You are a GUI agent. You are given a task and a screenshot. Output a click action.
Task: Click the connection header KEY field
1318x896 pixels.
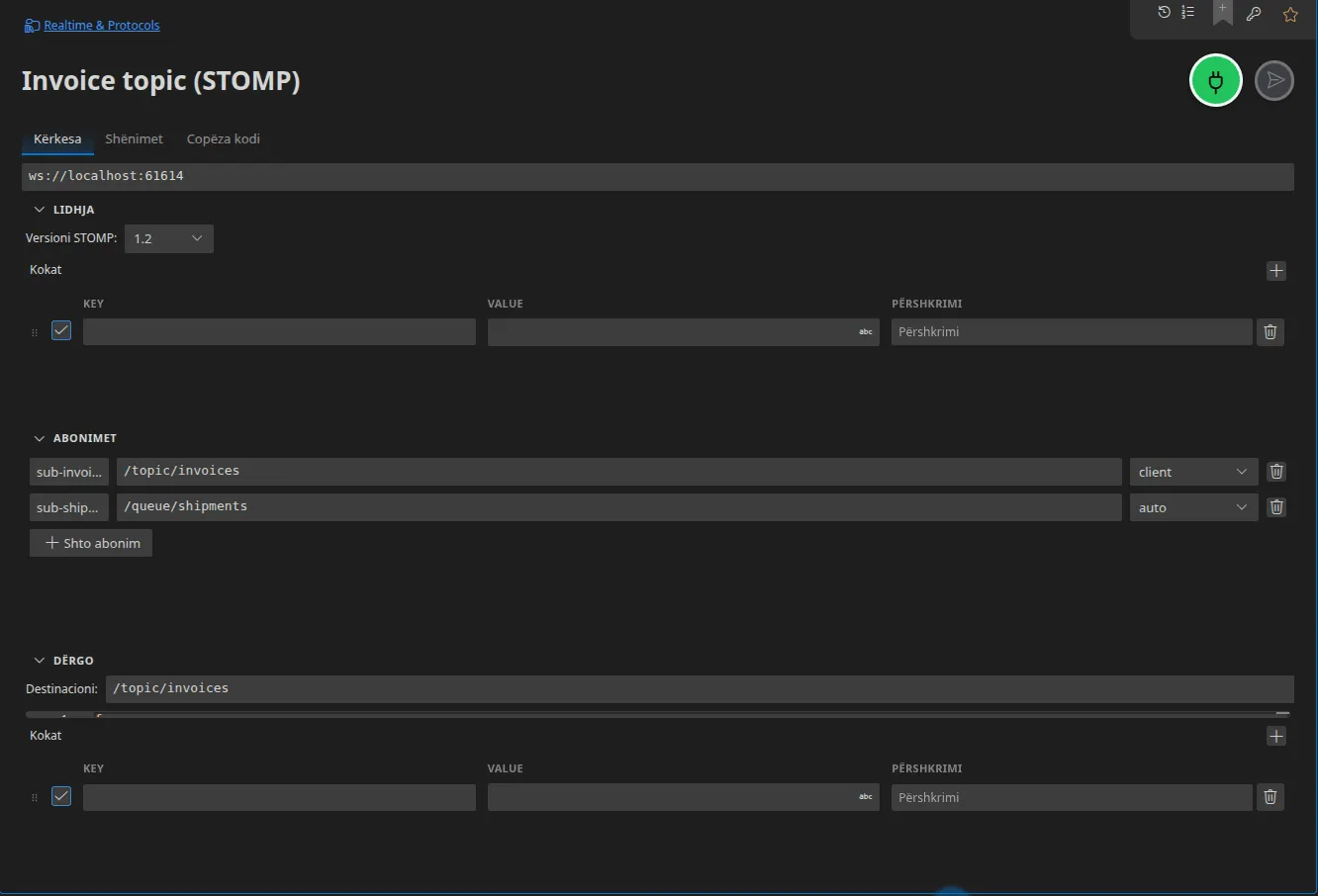[x=279, y=332]
